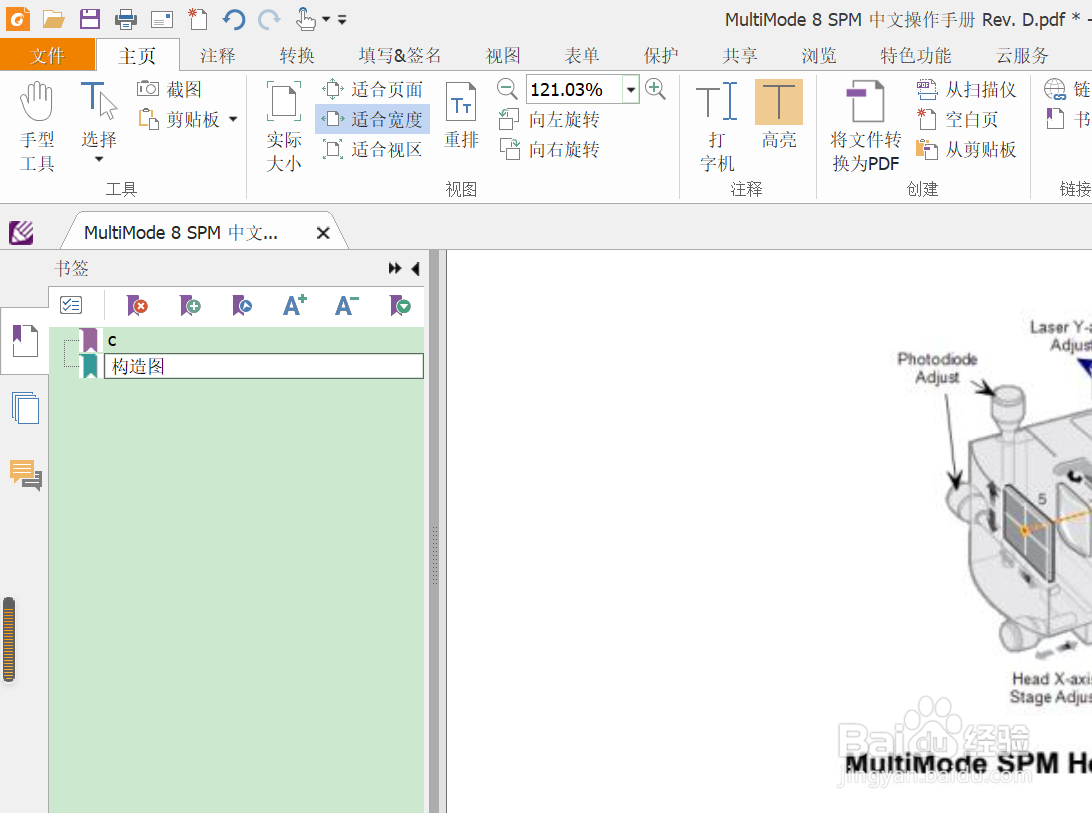Toggle the 高亮 highlight tool
1092x813 pixels.
point(779,115)
